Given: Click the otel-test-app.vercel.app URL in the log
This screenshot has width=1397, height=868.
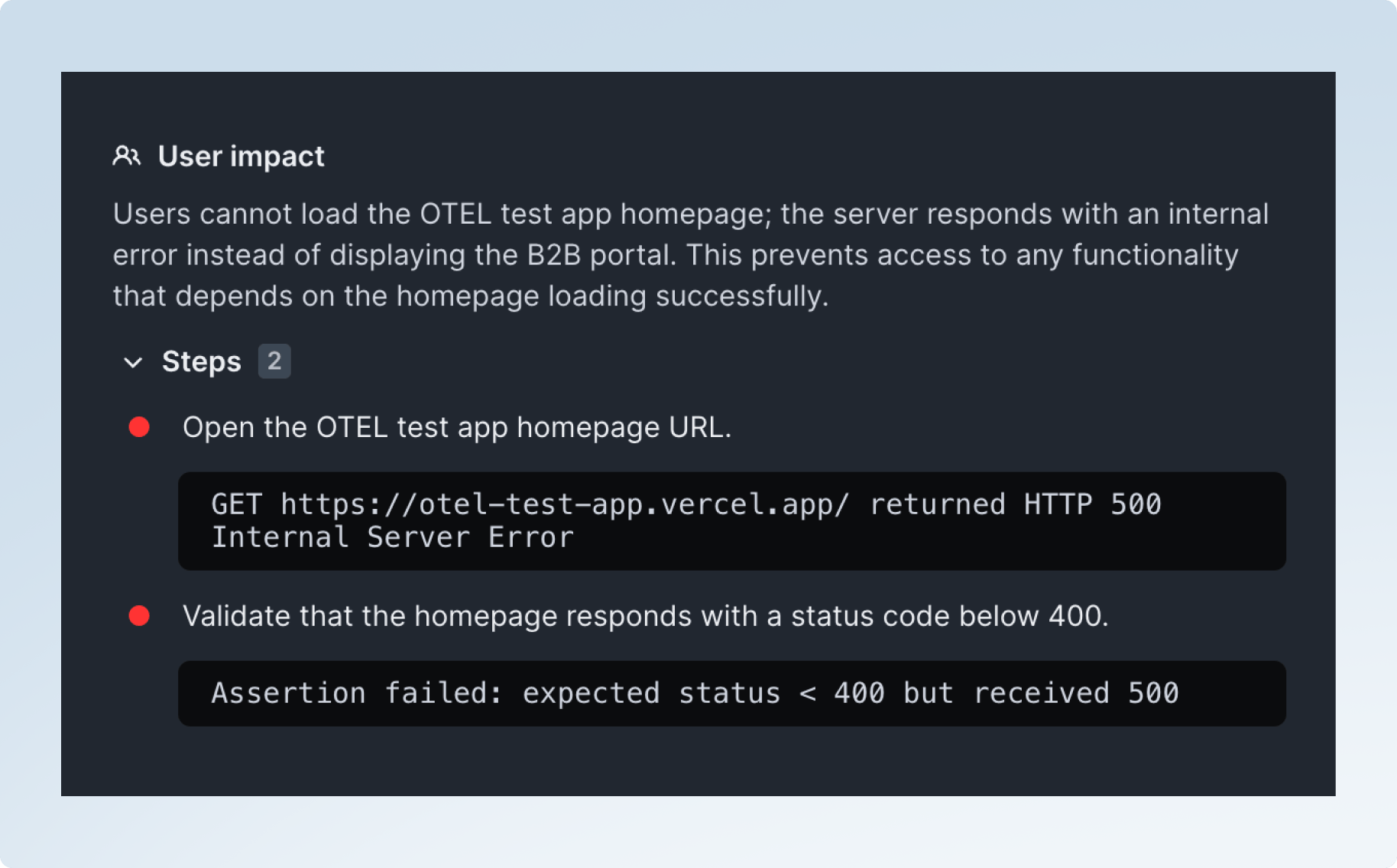Looking at the screenshot, I should (x=565, y=504).
